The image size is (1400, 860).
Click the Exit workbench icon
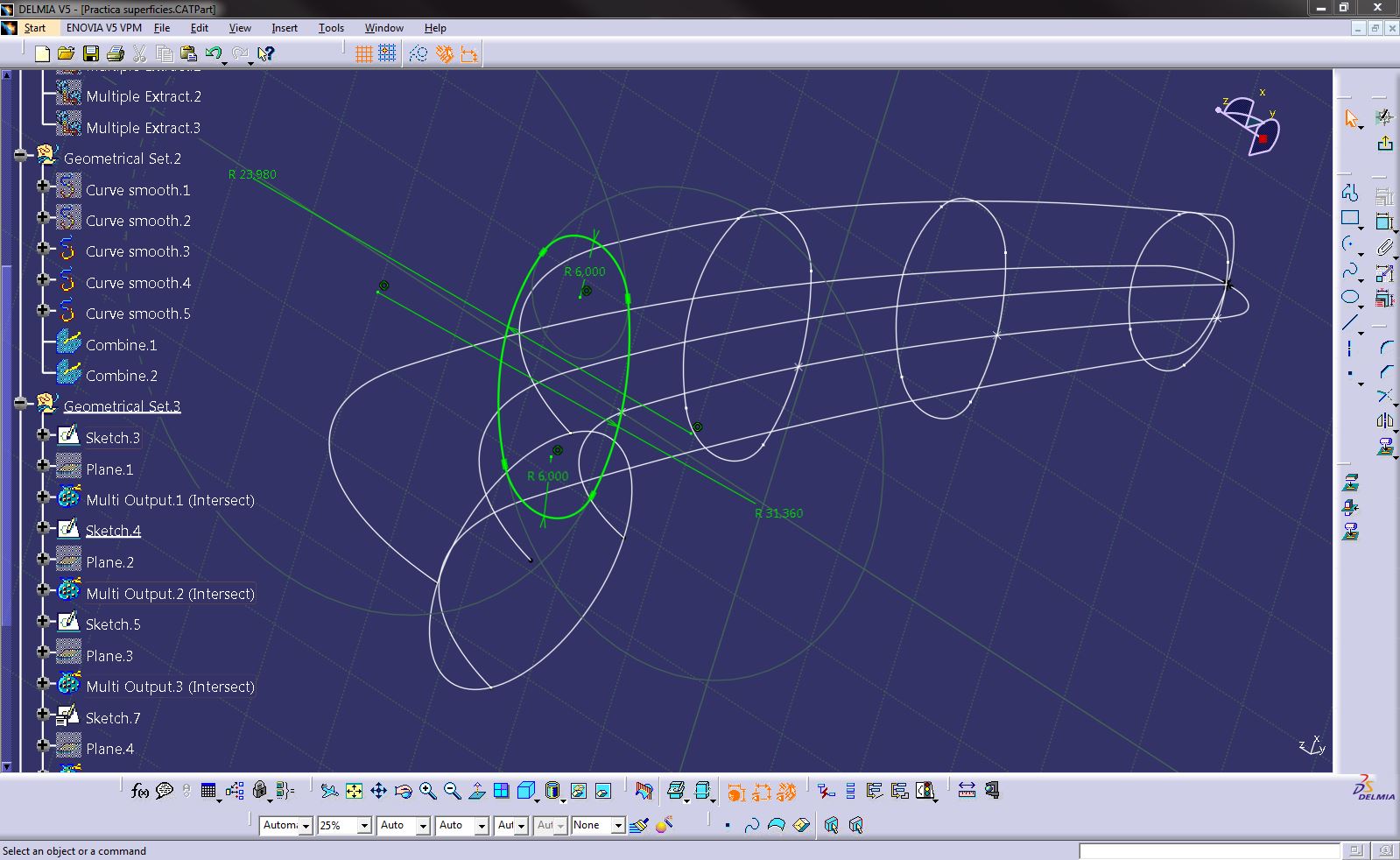1384,144
